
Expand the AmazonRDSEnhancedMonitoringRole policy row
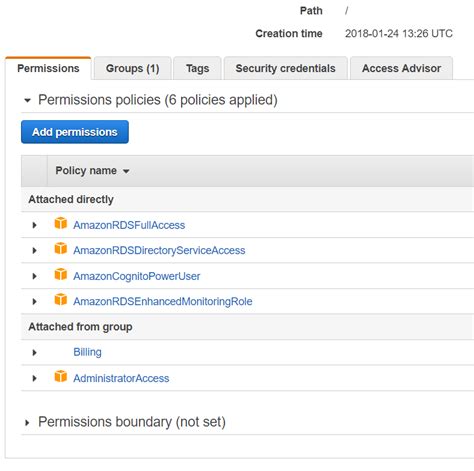34,301
